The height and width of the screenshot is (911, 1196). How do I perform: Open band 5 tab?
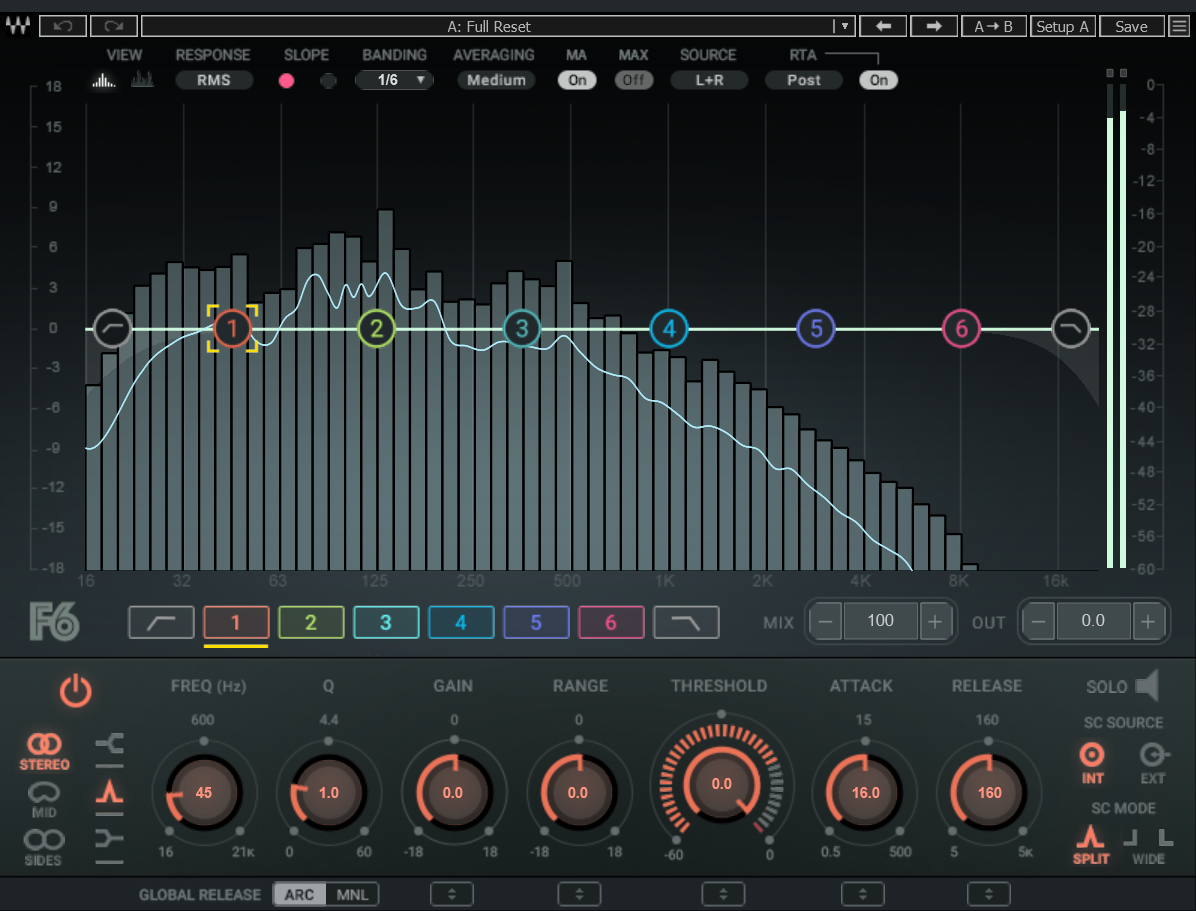click(536, 623)
